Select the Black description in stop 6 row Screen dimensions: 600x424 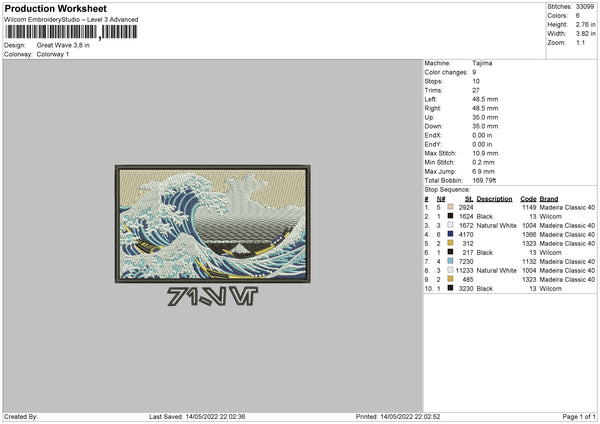coord(485,253)
